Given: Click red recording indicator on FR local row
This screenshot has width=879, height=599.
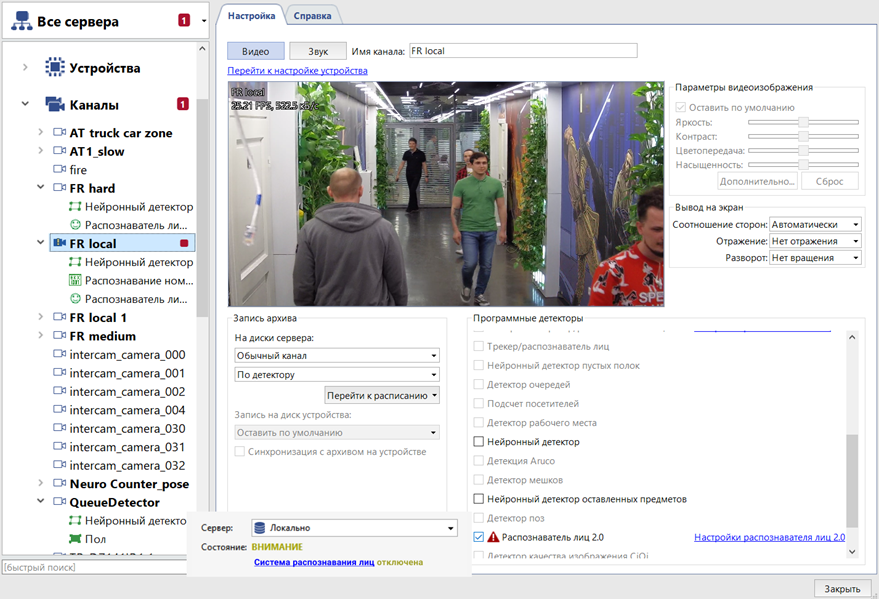Looking at the screenshot, I should coord(184,243).
